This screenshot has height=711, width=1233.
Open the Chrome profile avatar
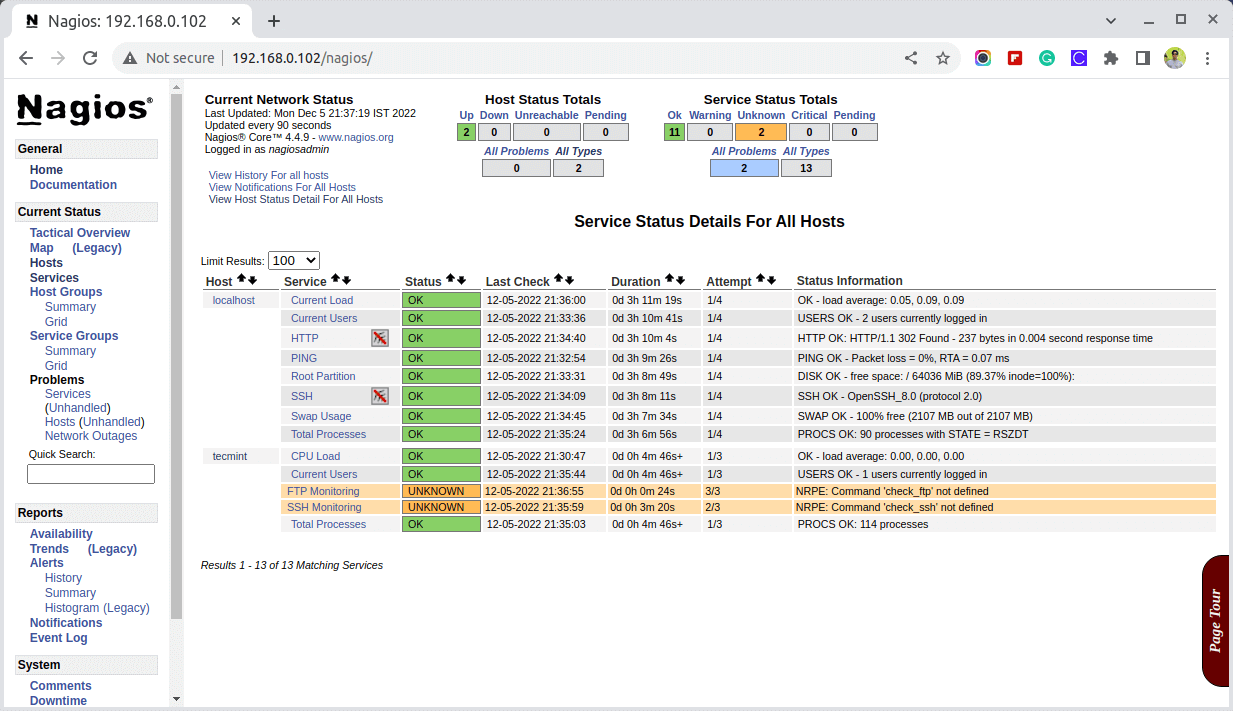(x=1174, y=58)
